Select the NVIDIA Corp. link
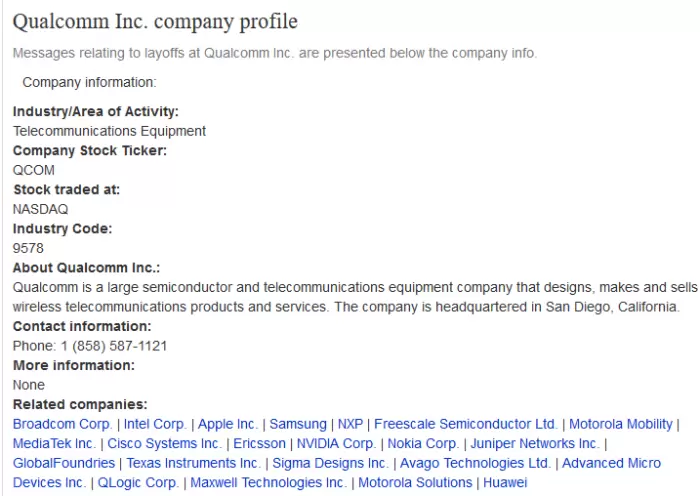This screenshot has width=700, height=496. (x=336, y=443)
